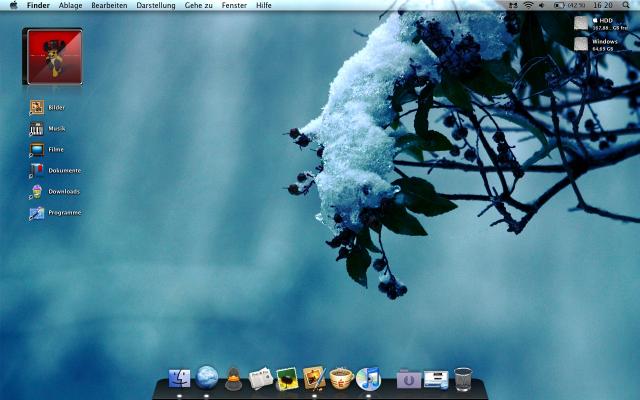This screenshot has height=400, width=640.
Task: Open the newspaper app in the dock
Action: coord(261,378)
